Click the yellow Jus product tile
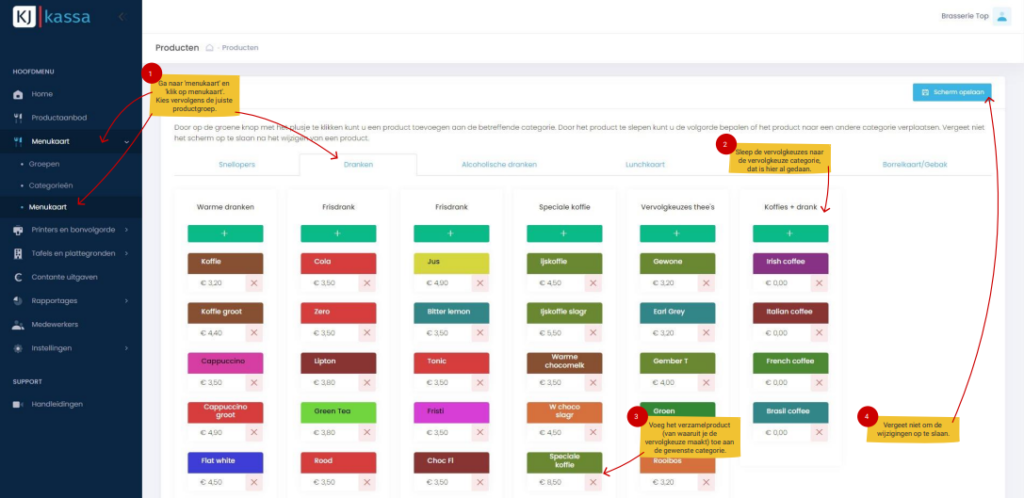This screenshot has height=498, width=1024. pyautogui.click(x=451, y=262)
